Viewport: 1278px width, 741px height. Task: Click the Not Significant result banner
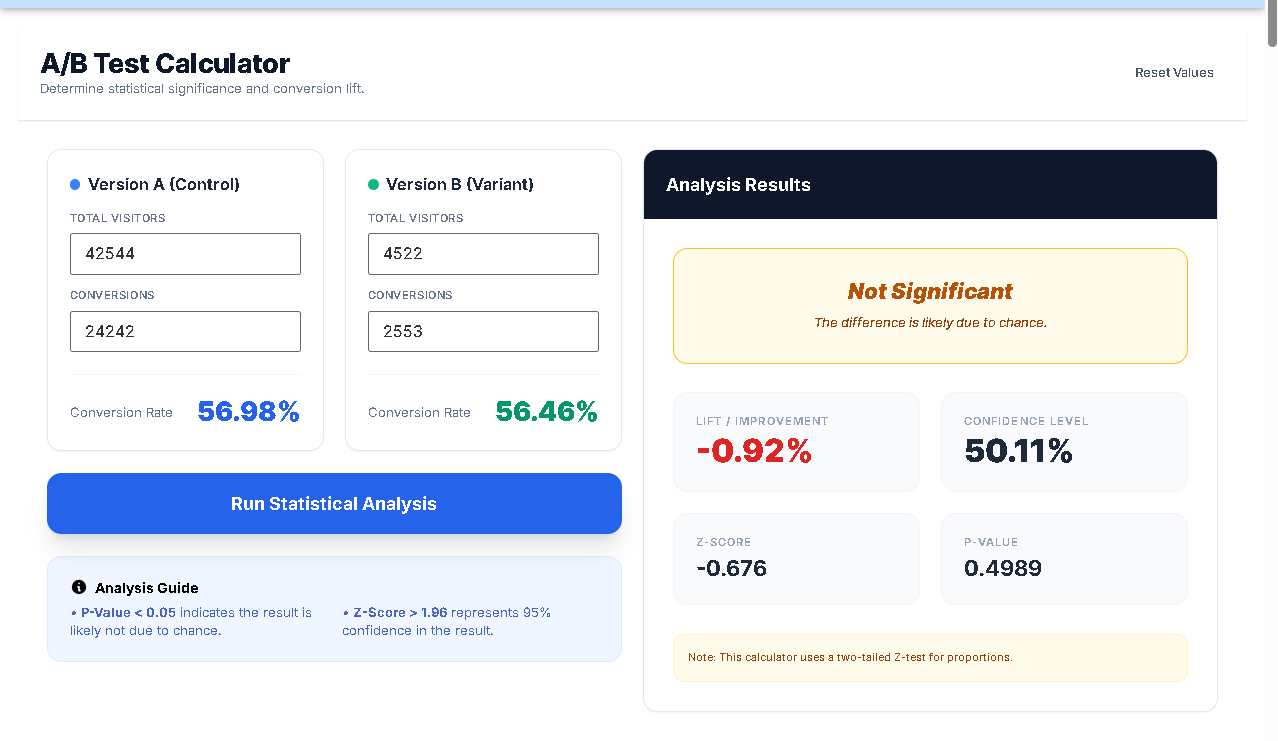(x=929, y=305)
